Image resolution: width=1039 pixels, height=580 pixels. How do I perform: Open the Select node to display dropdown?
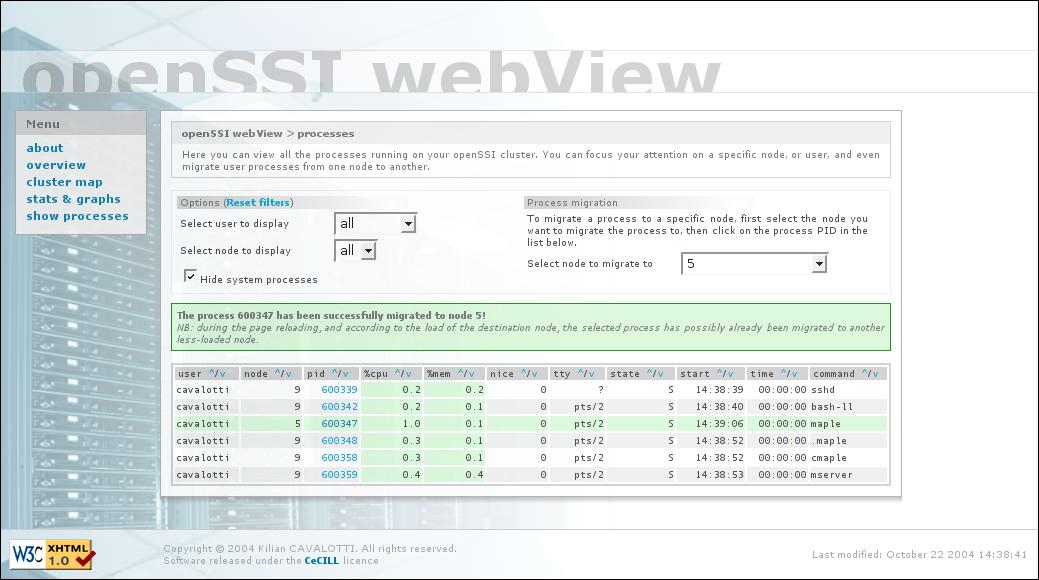(x=355, y=251)
